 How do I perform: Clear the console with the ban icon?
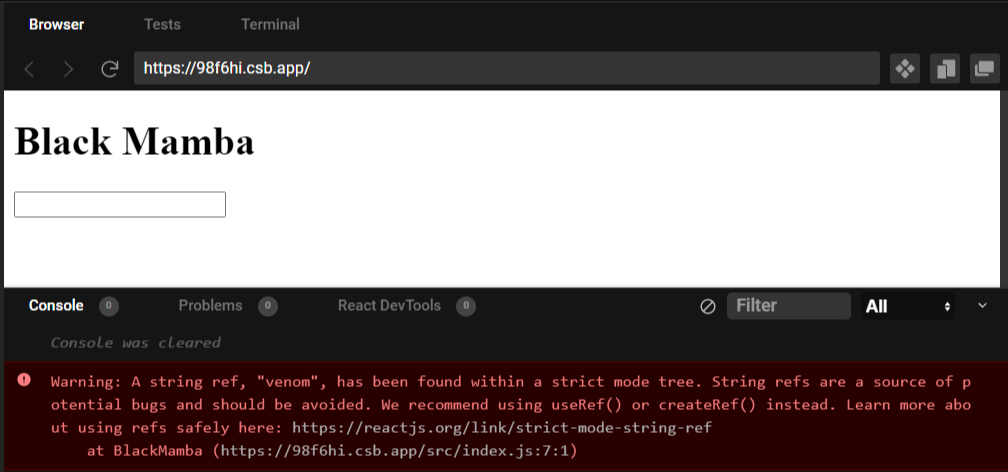707,307
